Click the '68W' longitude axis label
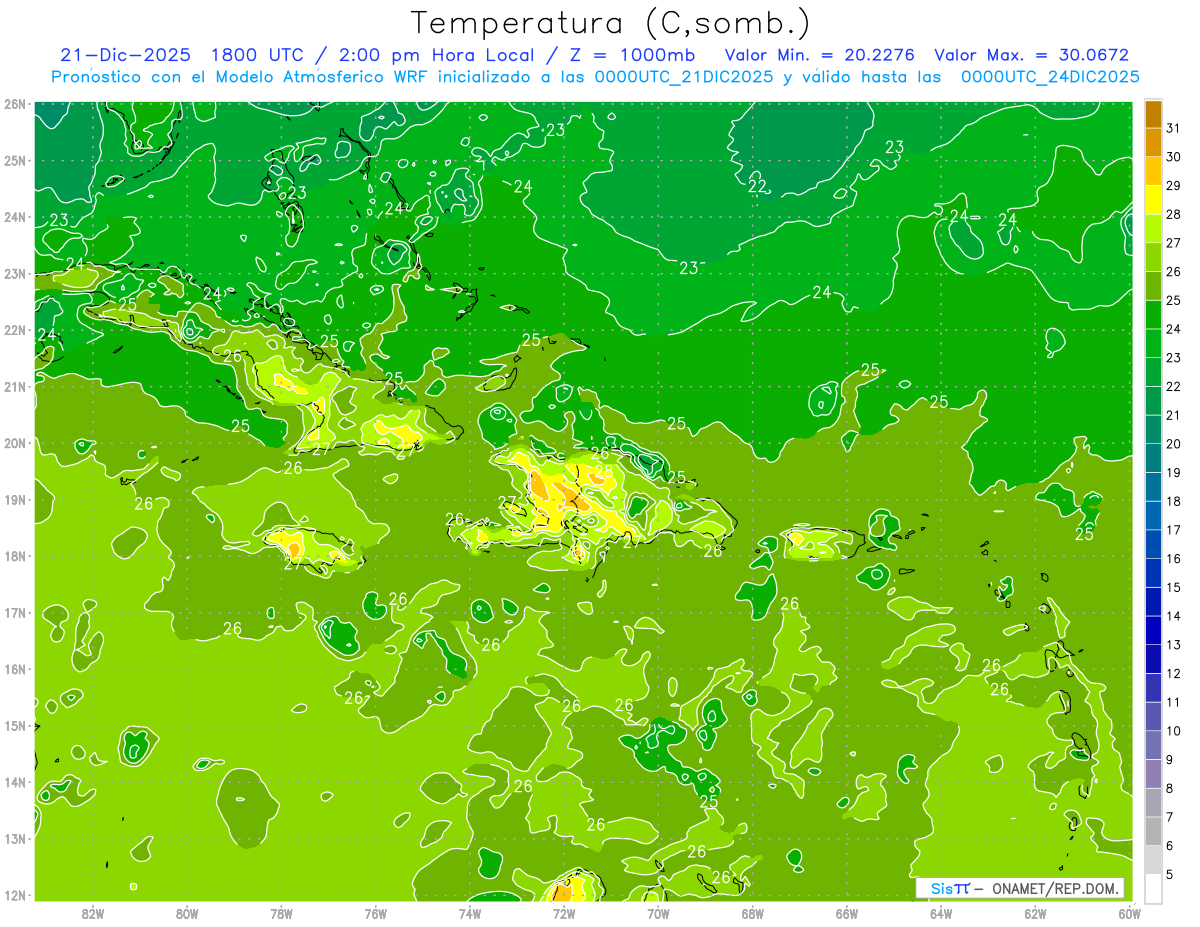This screenshot has width=1200, height=927. point(752,913)
